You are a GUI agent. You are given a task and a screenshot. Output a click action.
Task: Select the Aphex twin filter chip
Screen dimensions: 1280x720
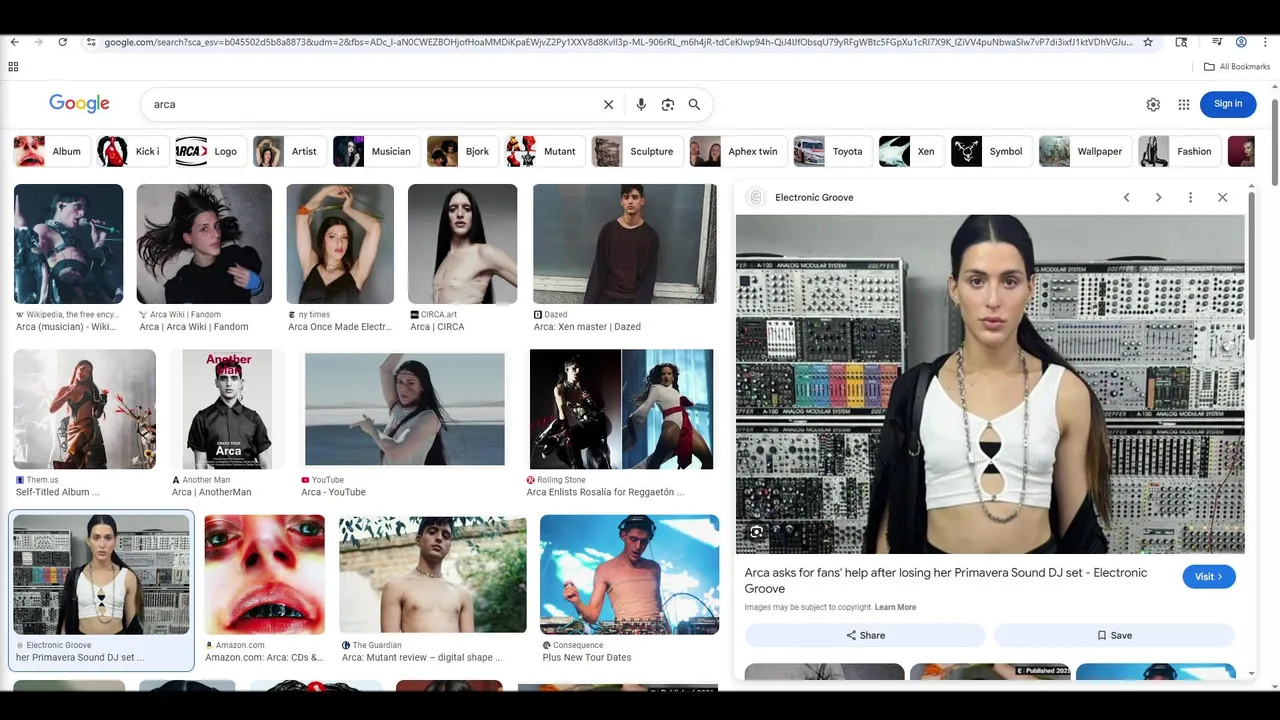[x=738, y=151]
